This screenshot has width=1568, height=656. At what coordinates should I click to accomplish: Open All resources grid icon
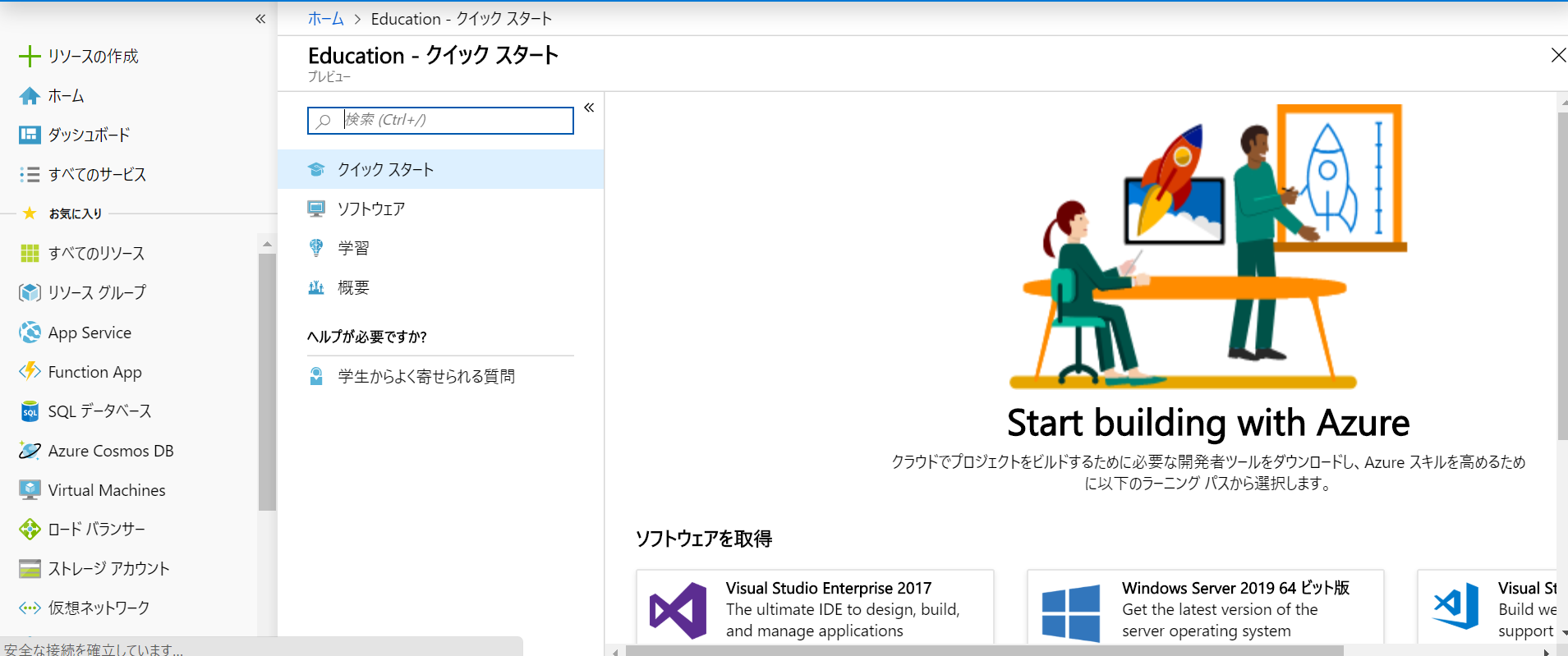point(30,253)
